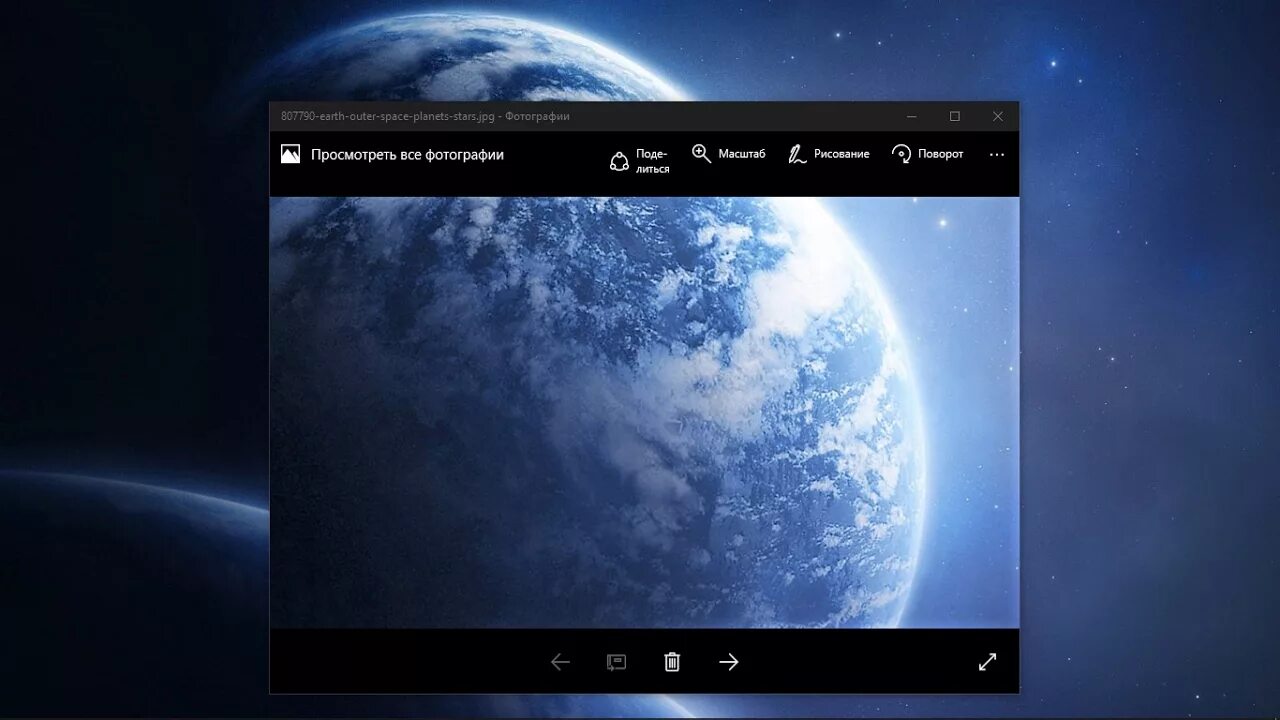Enter fullscreen with the diagonal arrows icon
1280x720 pixels.
(x=988, y=662)
